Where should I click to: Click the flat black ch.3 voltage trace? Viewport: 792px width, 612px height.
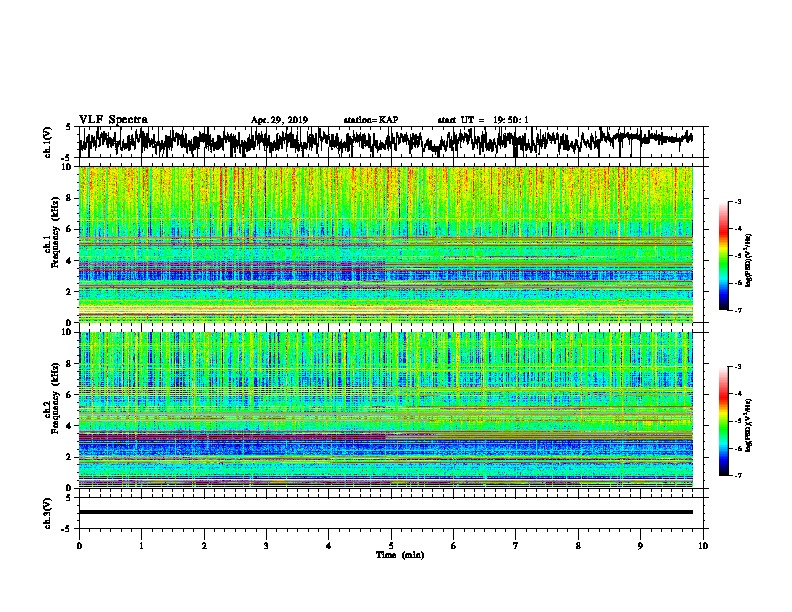385,512
